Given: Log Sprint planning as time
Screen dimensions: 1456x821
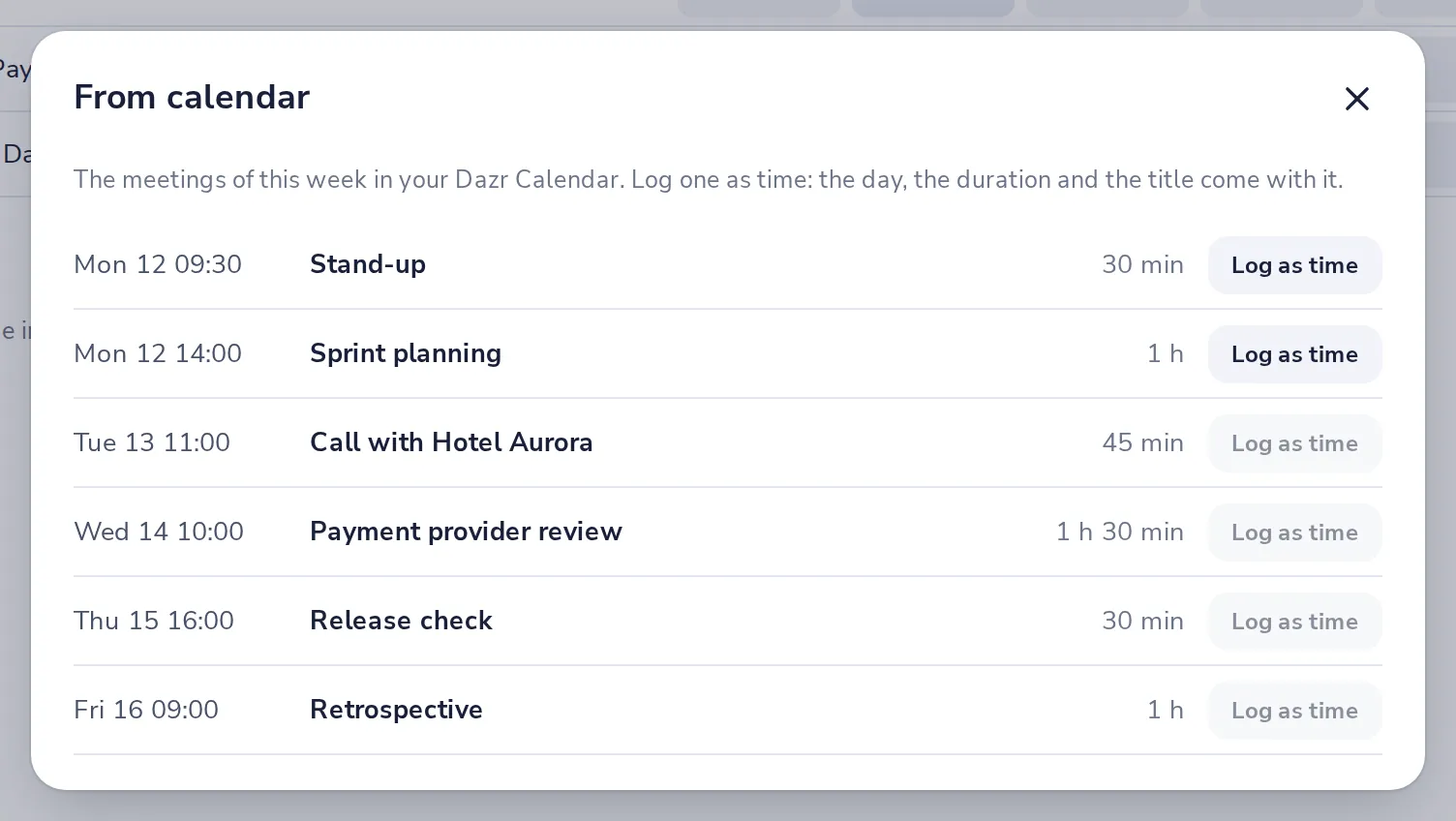Looking at the screenshot, I should (x=1294, y=354).
